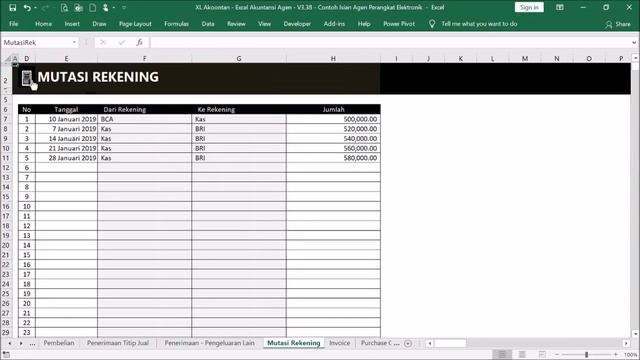Open the Page Layout ribbon tab
This screenshot has width=640, height=360.
pyautogui.click(x=135, y=24)
